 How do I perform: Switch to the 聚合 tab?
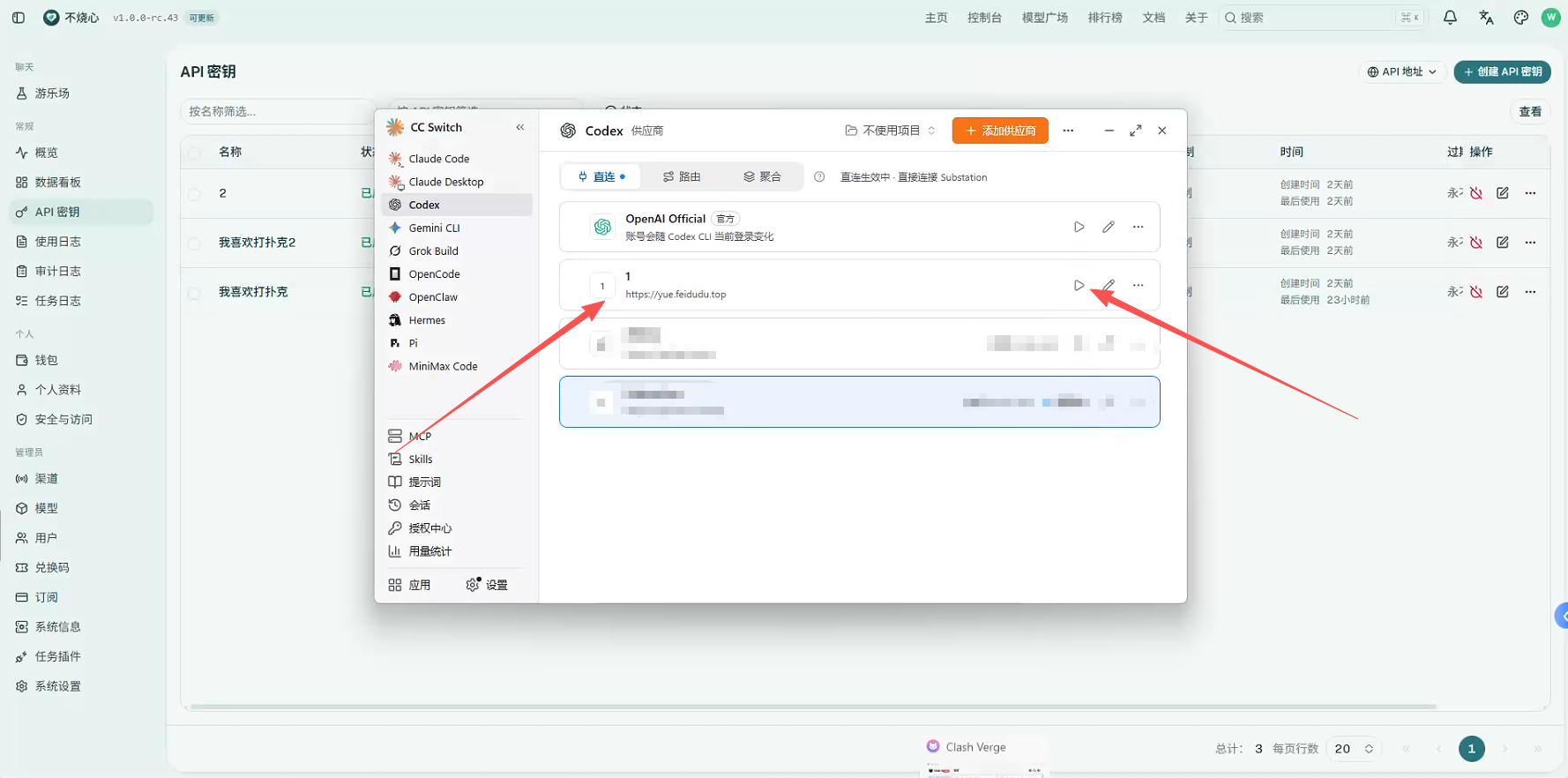click(763, 176)
